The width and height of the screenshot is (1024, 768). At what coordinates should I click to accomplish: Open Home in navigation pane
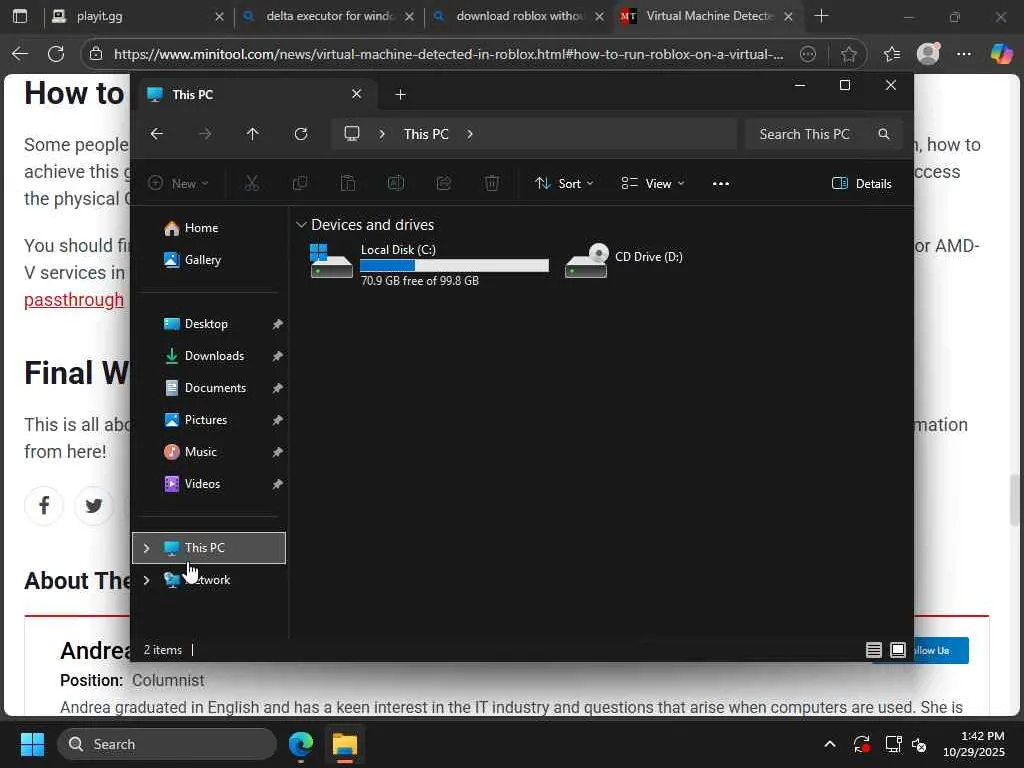click(201, 228)
